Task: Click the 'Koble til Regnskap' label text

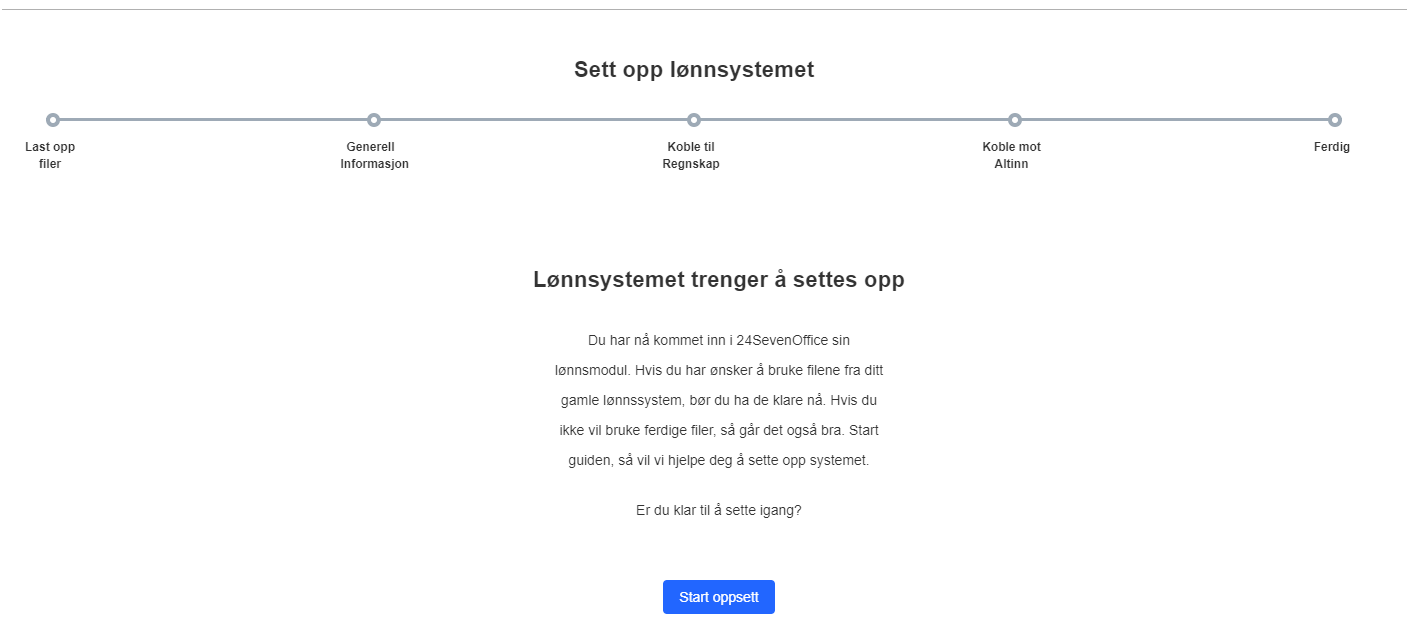Action: click(x=691, y=155)
